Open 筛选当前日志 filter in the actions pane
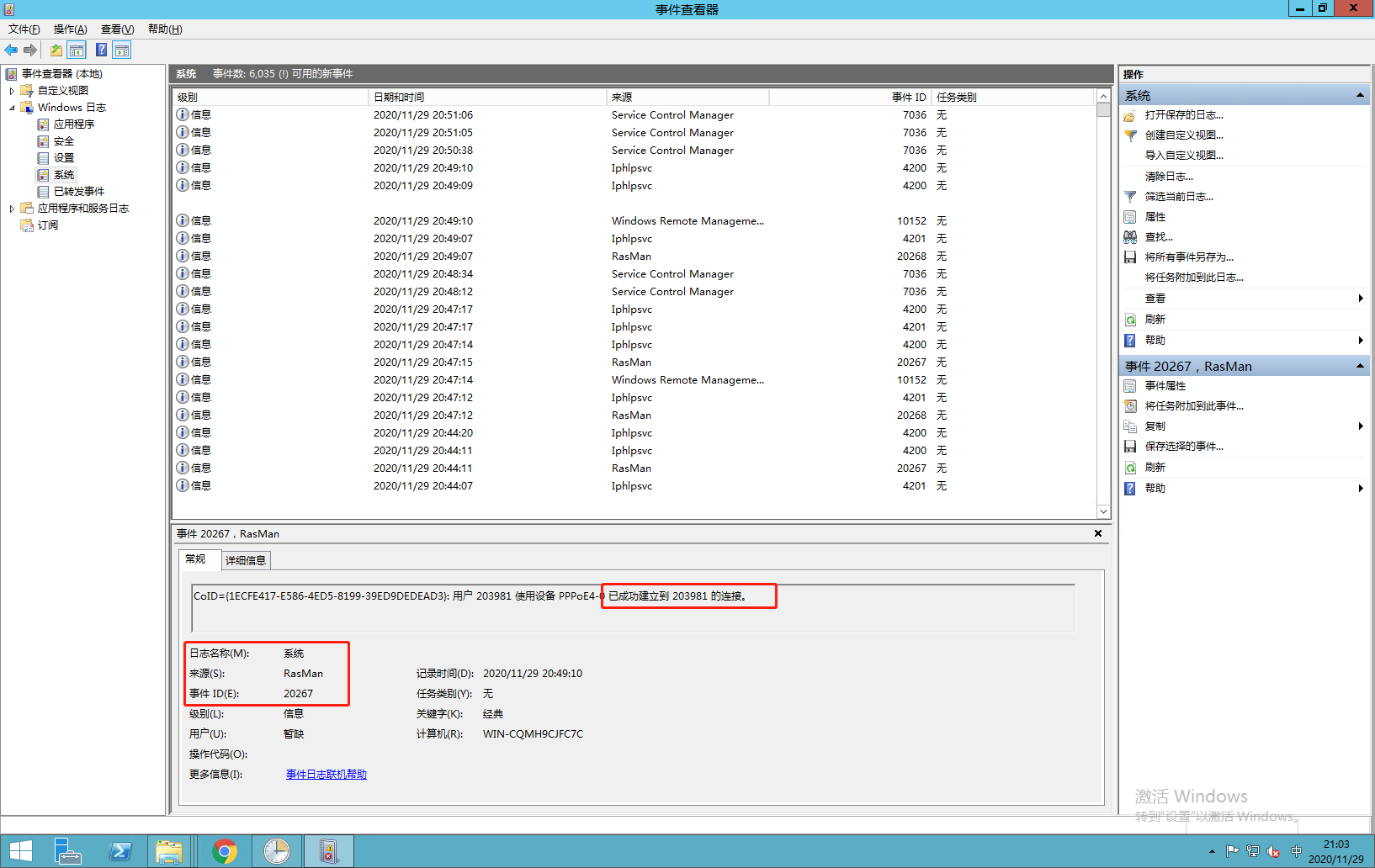 click(x=1177, y=196)
